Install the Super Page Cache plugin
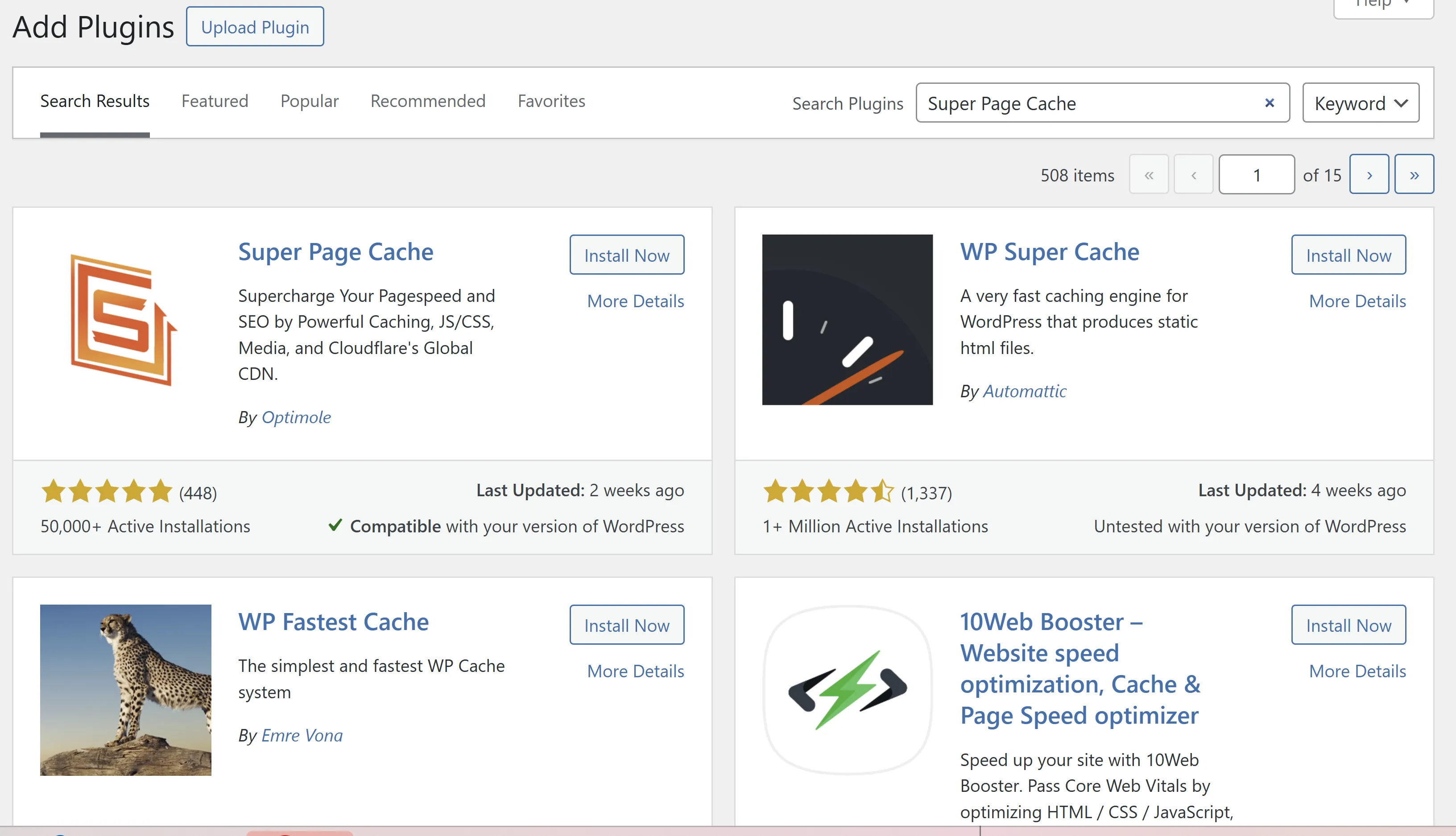Viewport: 1456px width, 836px height. [x=627, y=255]
